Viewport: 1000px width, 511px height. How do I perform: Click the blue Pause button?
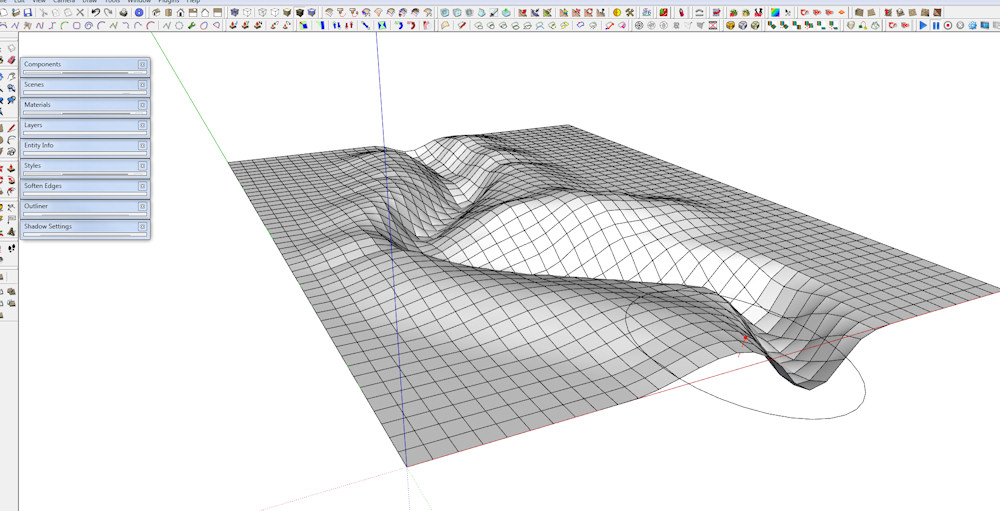tap(936, 25)
